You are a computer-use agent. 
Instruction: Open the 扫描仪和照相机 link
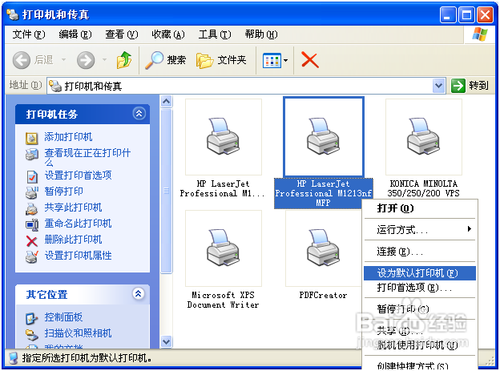tap(78, 333)
